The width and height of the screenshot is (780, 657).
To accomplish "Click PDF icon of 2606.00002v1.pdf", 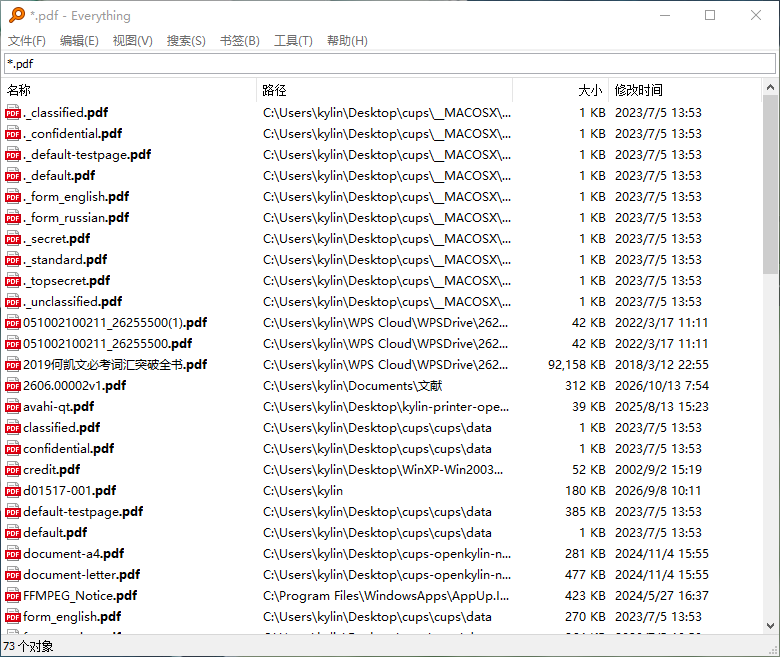I will [13, 386].
